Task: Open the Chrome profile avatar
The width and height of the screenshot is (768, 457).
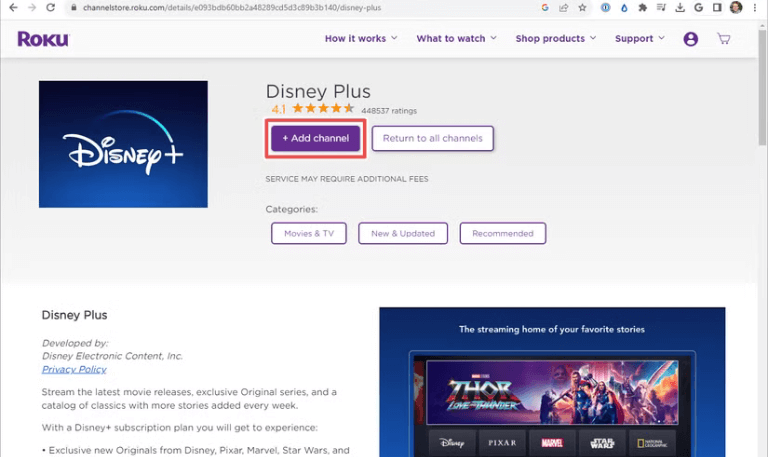Action: tap(736, 7)
